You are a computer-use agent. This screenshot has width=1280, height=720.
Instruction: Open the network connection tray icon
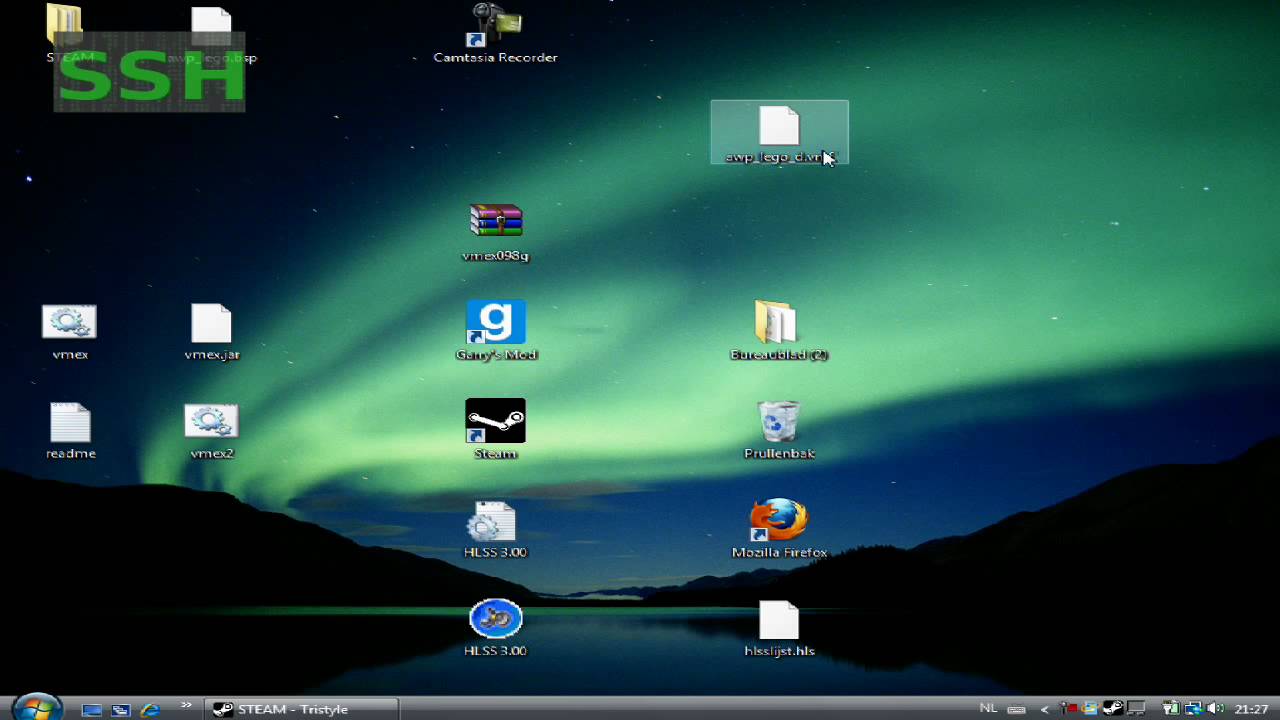point(1193,709)
